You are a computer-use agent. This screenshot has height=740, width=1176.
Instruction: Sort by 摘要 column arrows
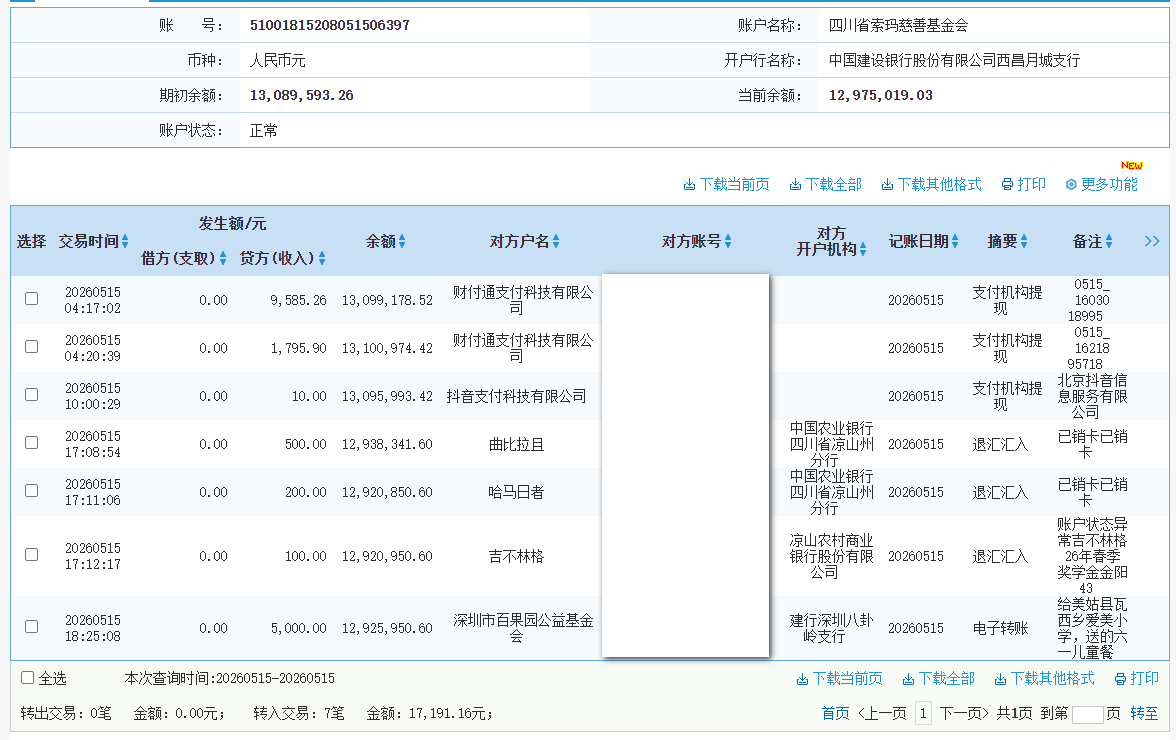coord(1024,241)
